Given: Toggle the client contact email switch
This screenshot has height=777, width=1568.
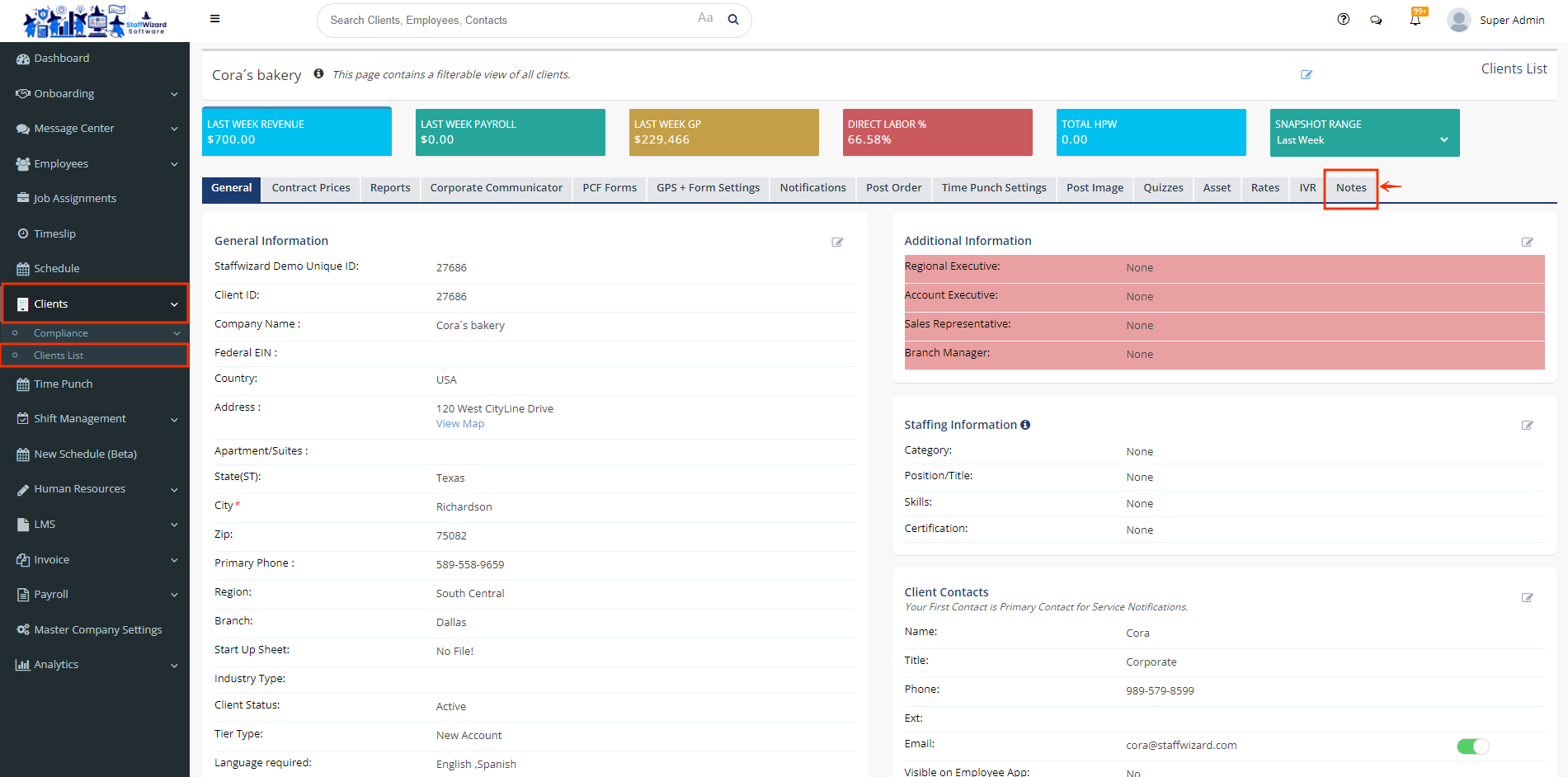Looking at the screenshot, I should point(1472,746).
